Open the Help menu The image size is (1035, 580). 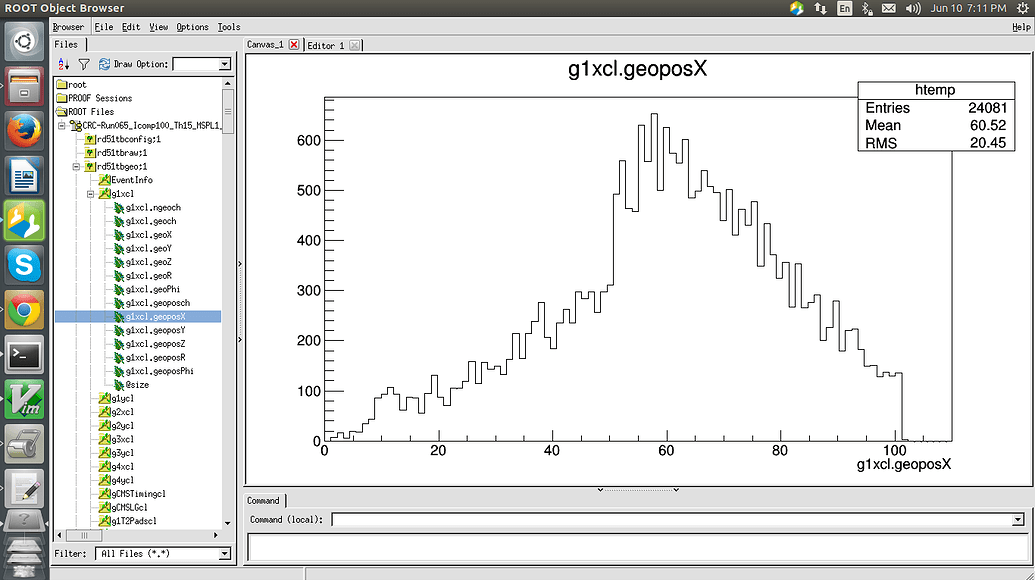[1021, 27]
